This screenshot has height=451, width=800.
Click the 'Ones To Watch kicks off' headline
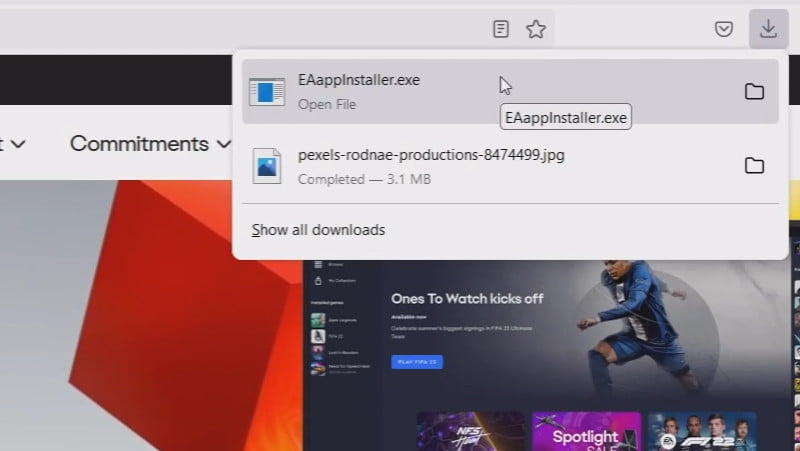pyautogui.click(x=467, y=298)
